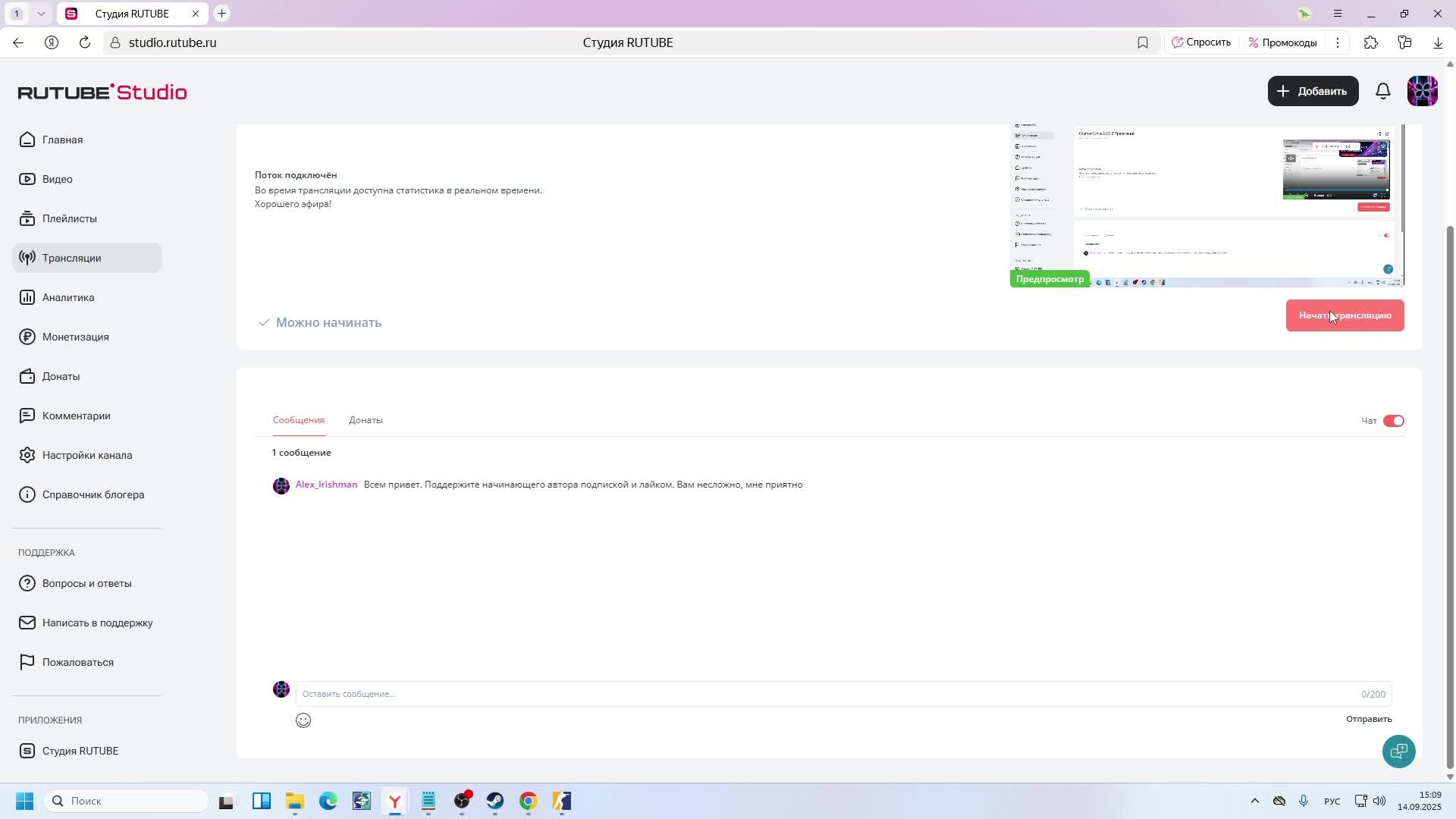This screenshot has height=819, width=1456.
Task: Click the browser bookmark icon
Action: (1142, 42)
